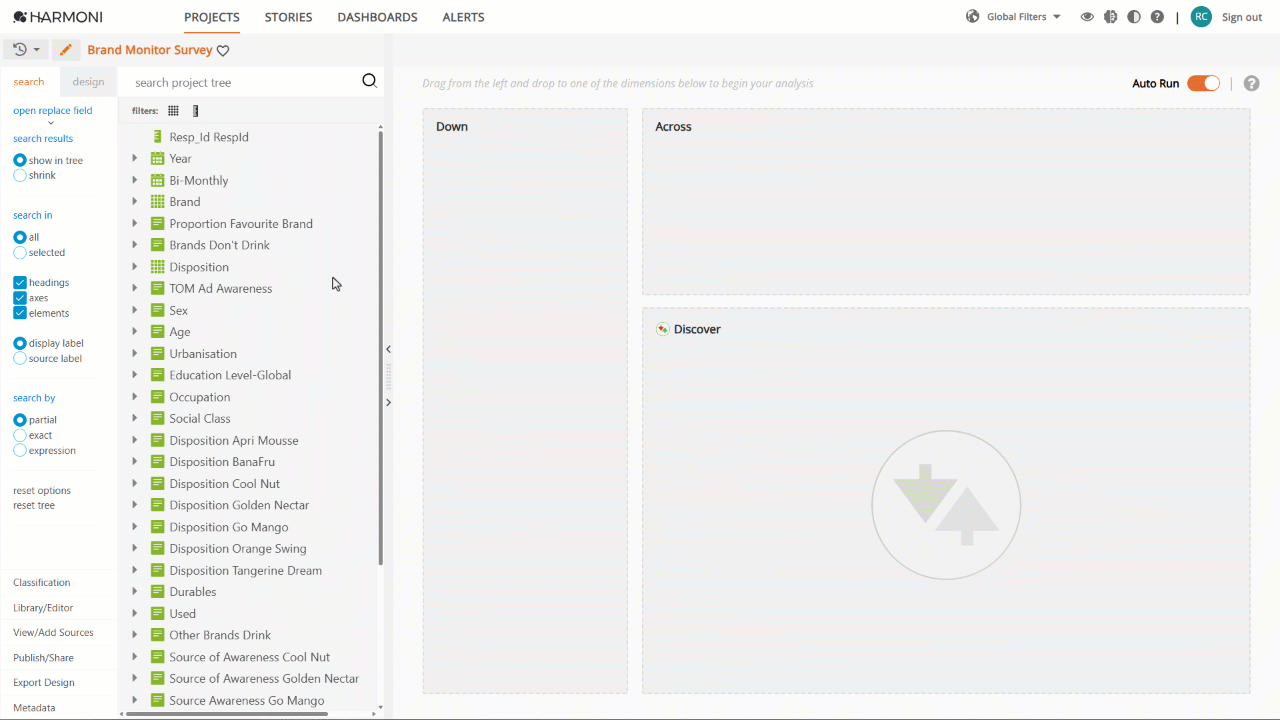
Task: Click the Discover icon
Action: point(662,329)
